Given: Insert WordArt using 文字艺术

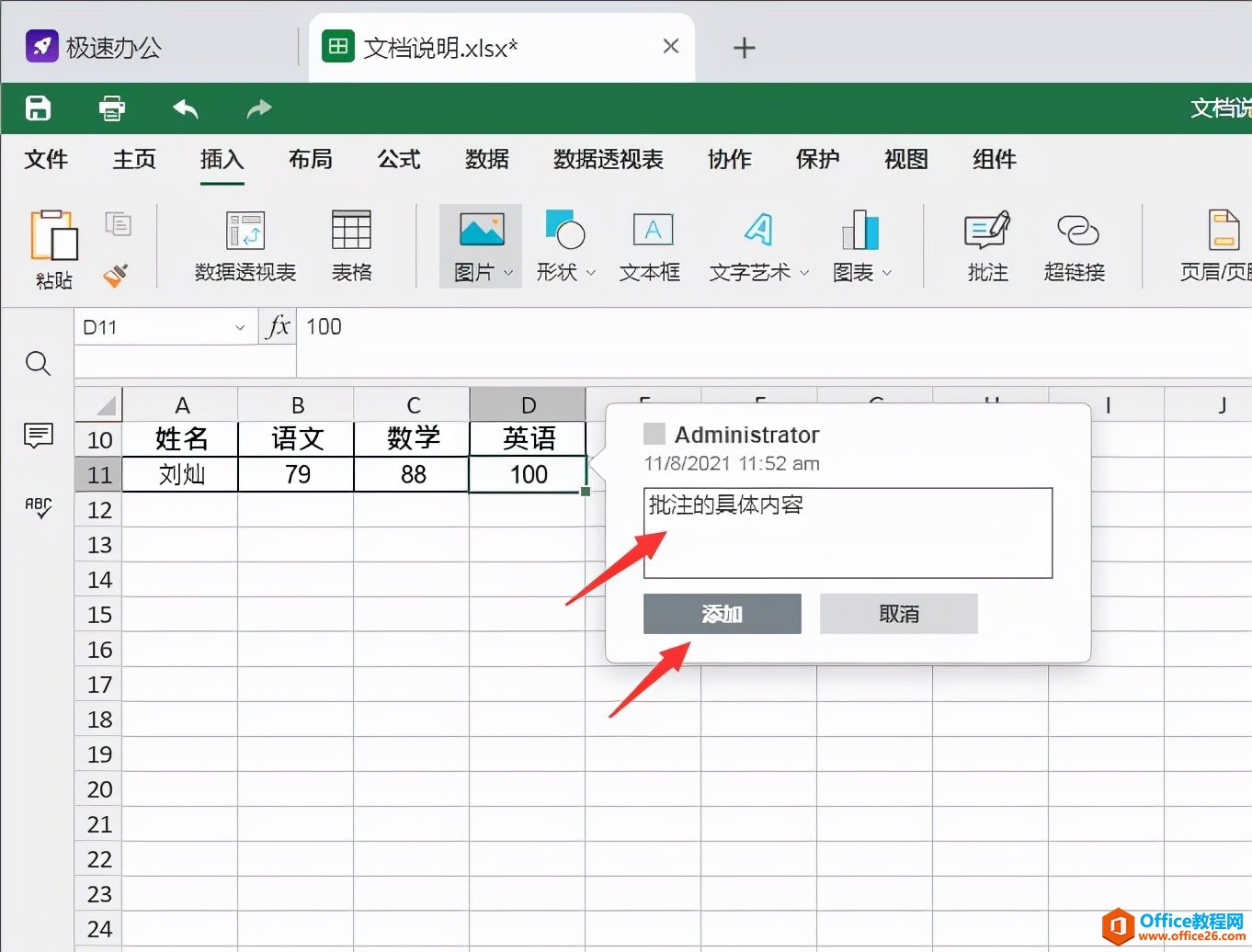Looking at the screenshot, I should pos(754,244).
